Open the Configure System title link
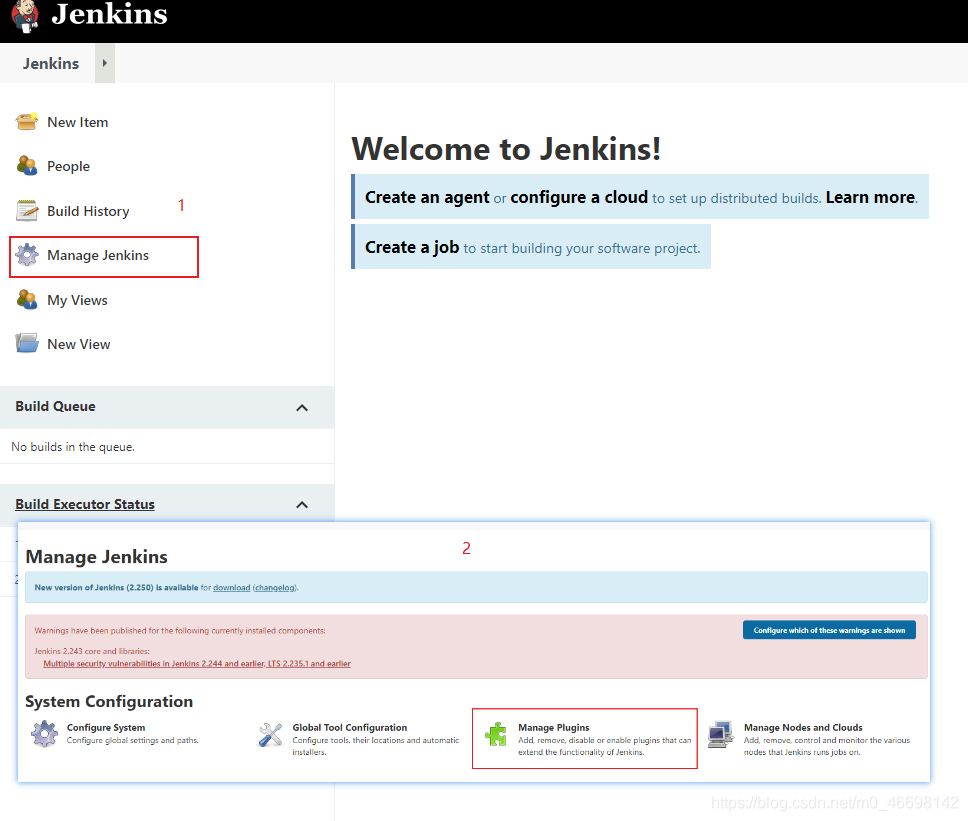This screenshot has width=968, height=821. 106,728
